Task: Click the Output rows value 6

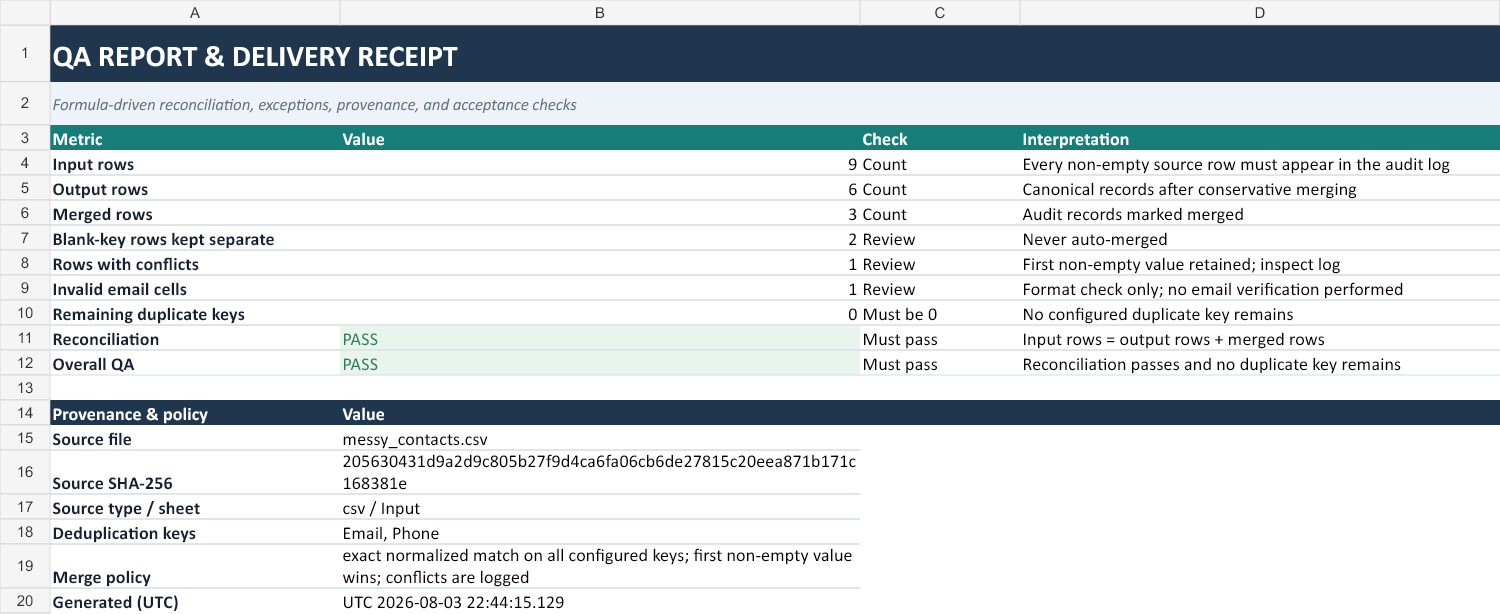Action: [x=600, y=189]
